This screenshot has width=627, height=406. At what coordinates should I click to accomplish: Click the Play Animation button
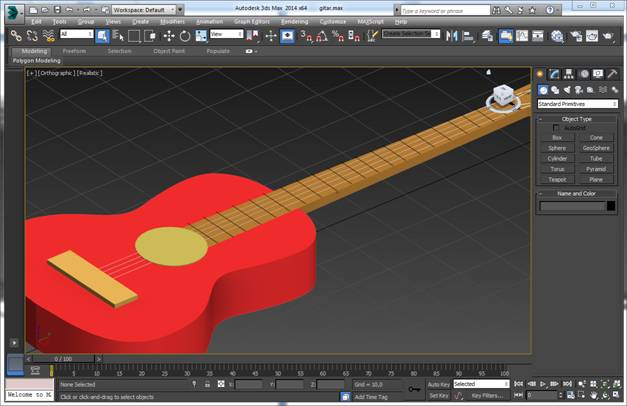[543, 384]
